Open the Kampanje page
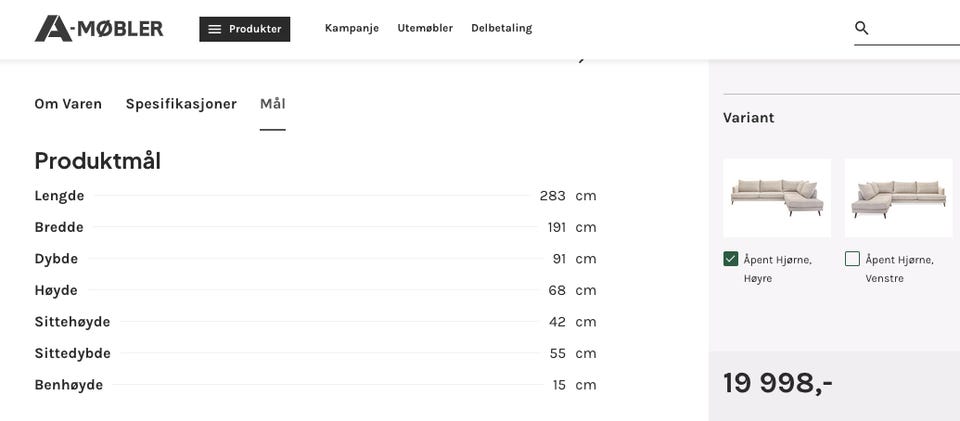This screenshot has height=421, width=960. click(x=352, y=28)
